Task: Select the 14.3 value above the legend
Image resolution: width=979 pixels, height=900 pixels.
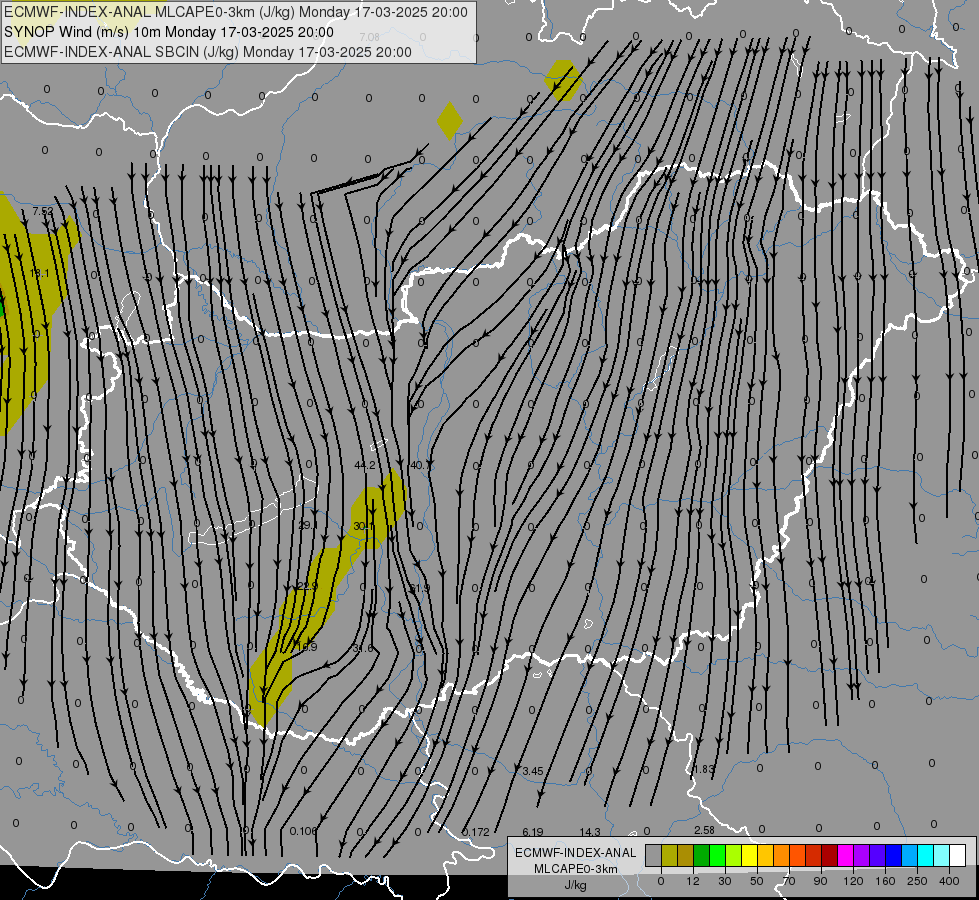Action: point(590,832)
